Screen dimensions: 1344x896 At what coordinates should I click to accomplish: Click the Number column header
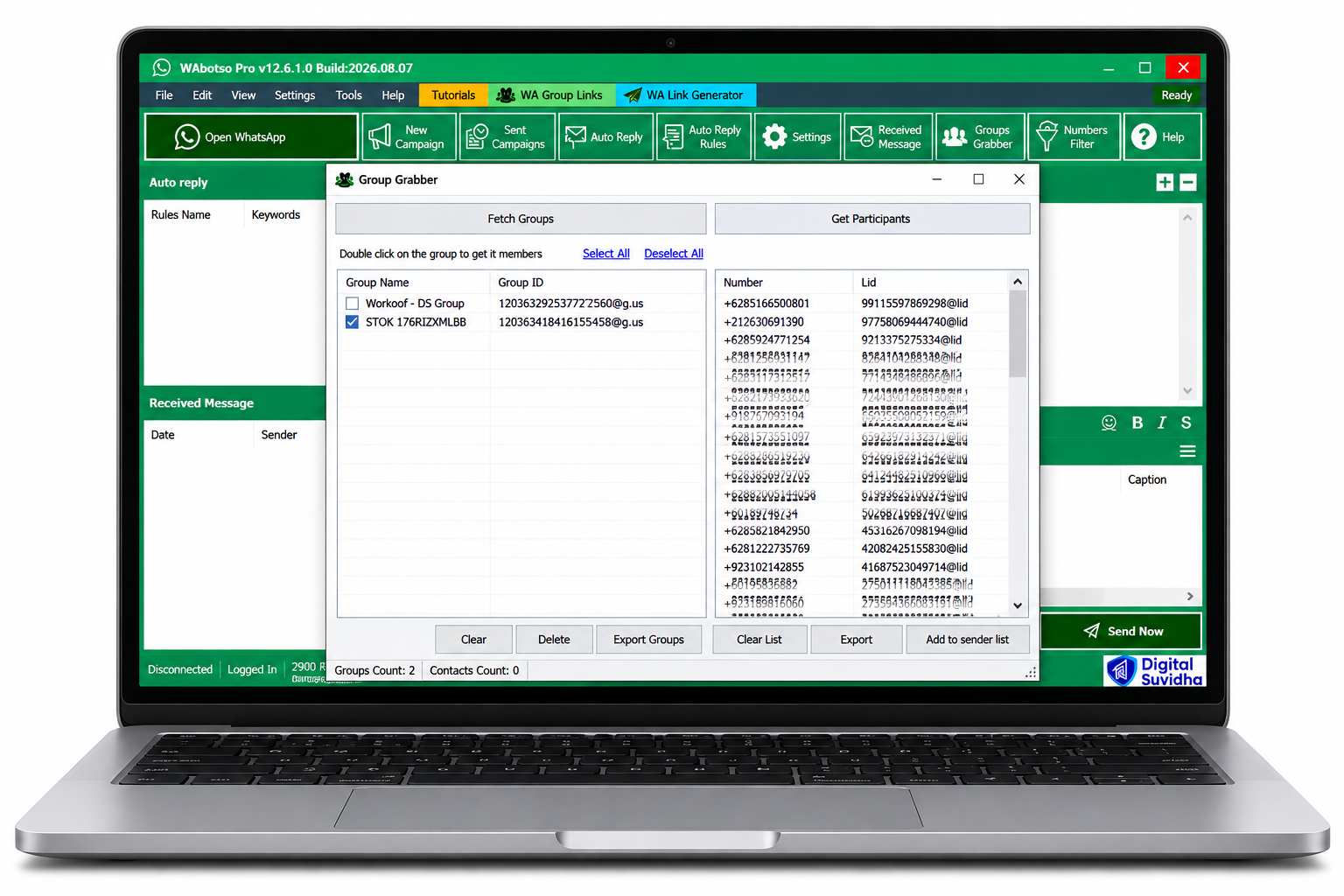[x=743, y=283]
